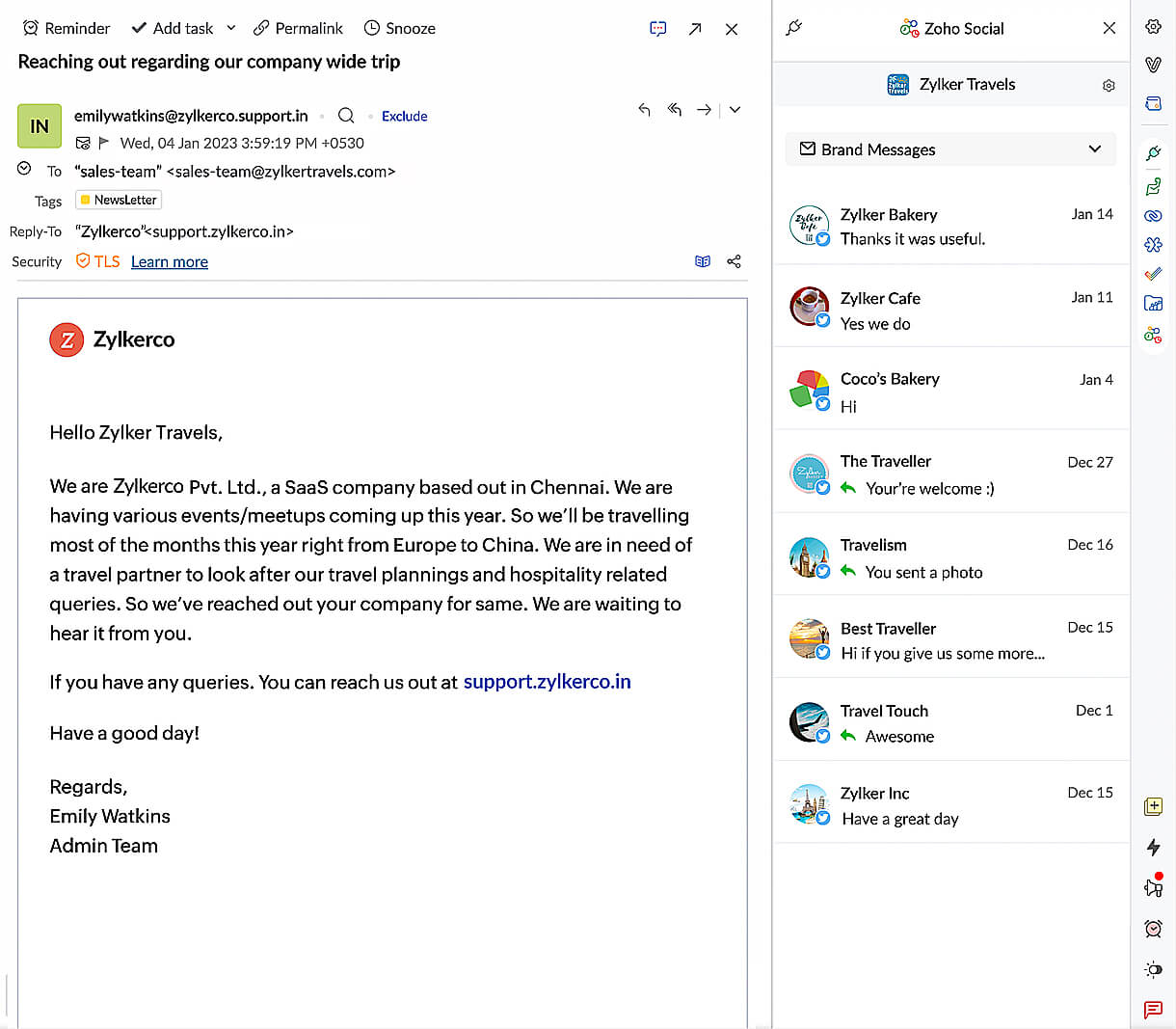
Task: Click the green path icon in sidebar
Action: point(1153,186)
